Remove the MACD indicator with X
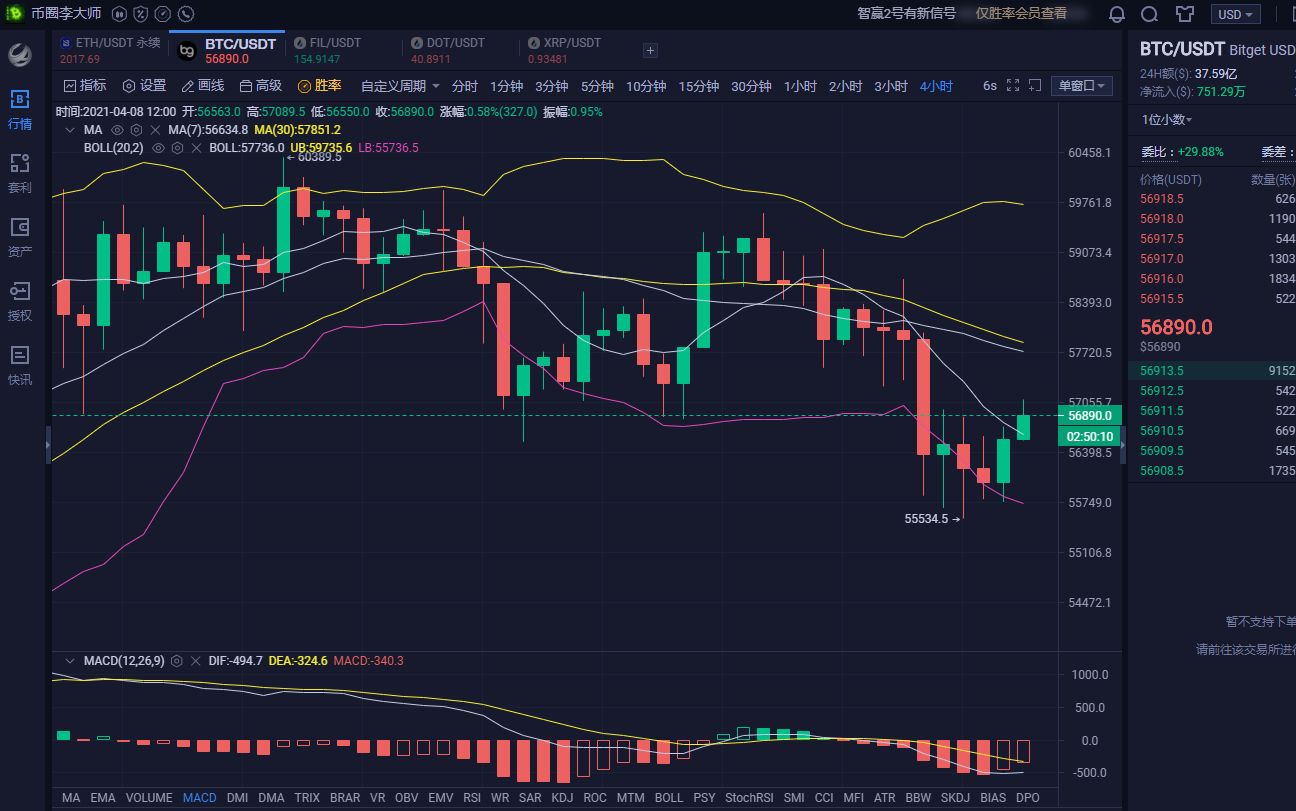Viewport: 1296px width, 811px height. pos(195,661)
